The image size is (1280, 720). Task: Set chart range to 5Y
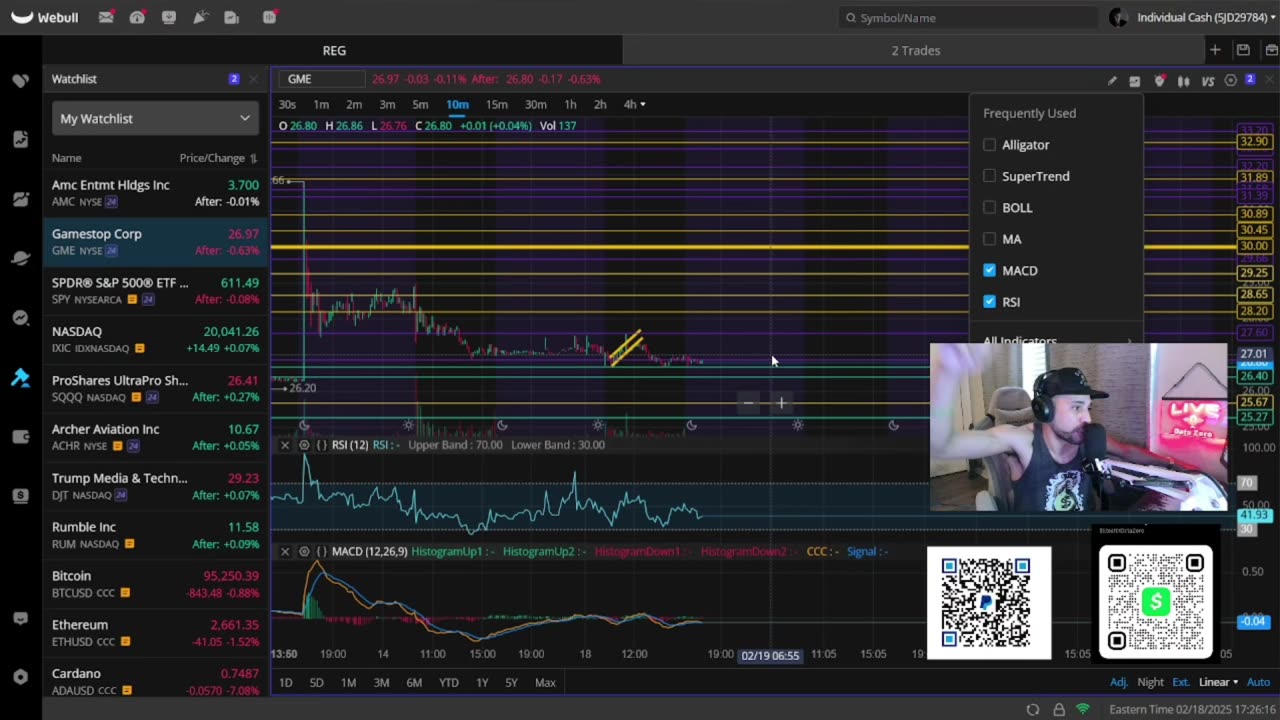click(511, 682)
